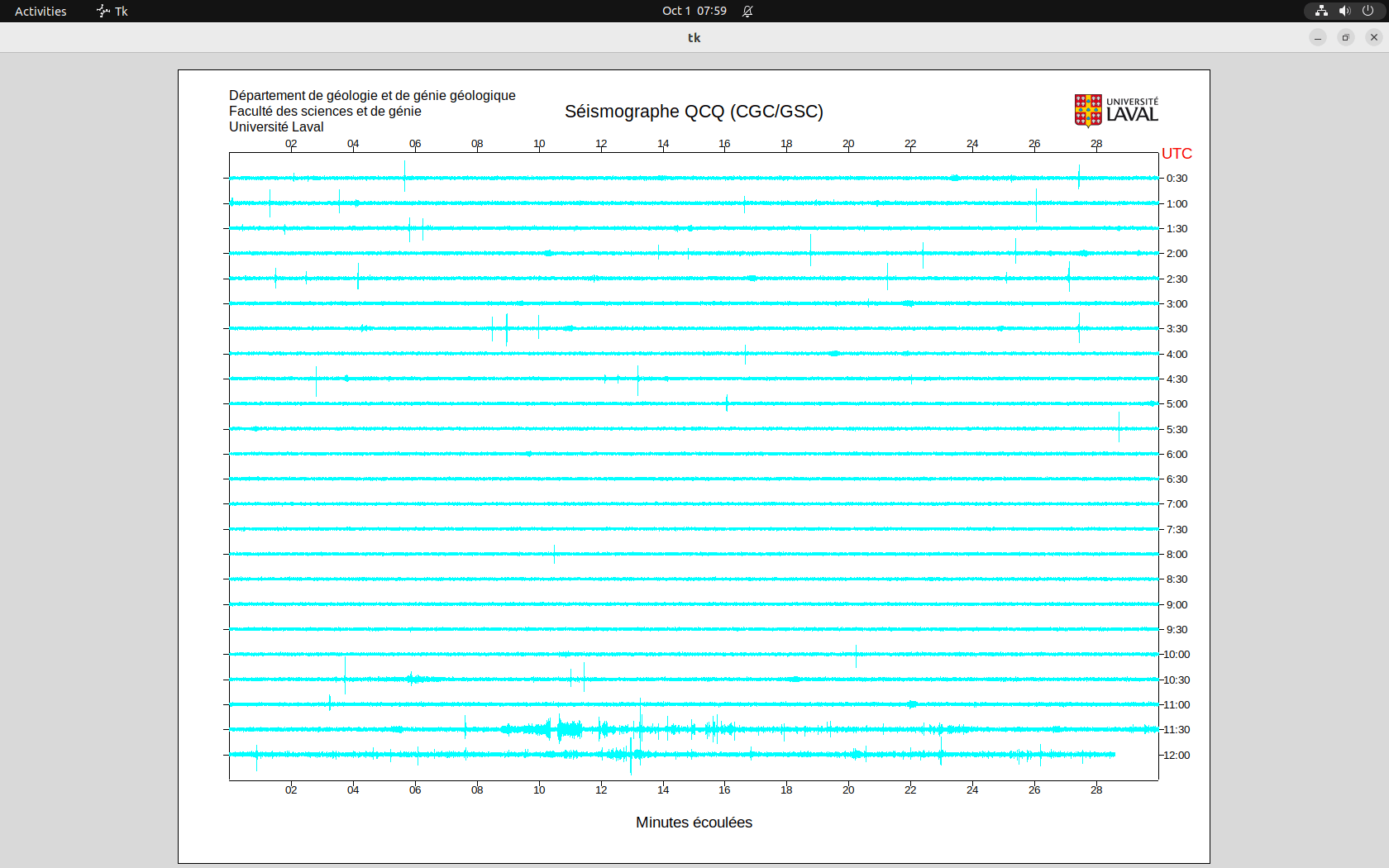Click the volume speaker icon

click(1344, 11)
